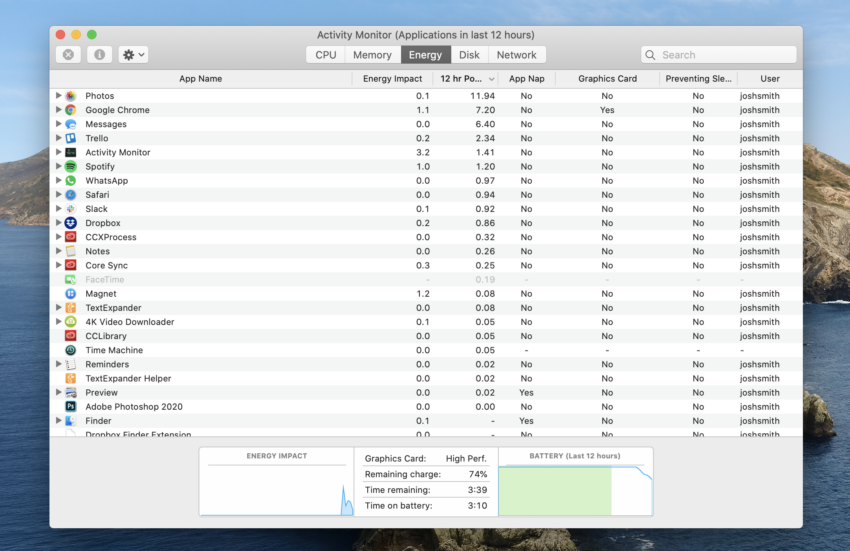The height and width of the screenshot is (551, 850).
Task: Click the Safari compass icon
Action: (70, 195)
